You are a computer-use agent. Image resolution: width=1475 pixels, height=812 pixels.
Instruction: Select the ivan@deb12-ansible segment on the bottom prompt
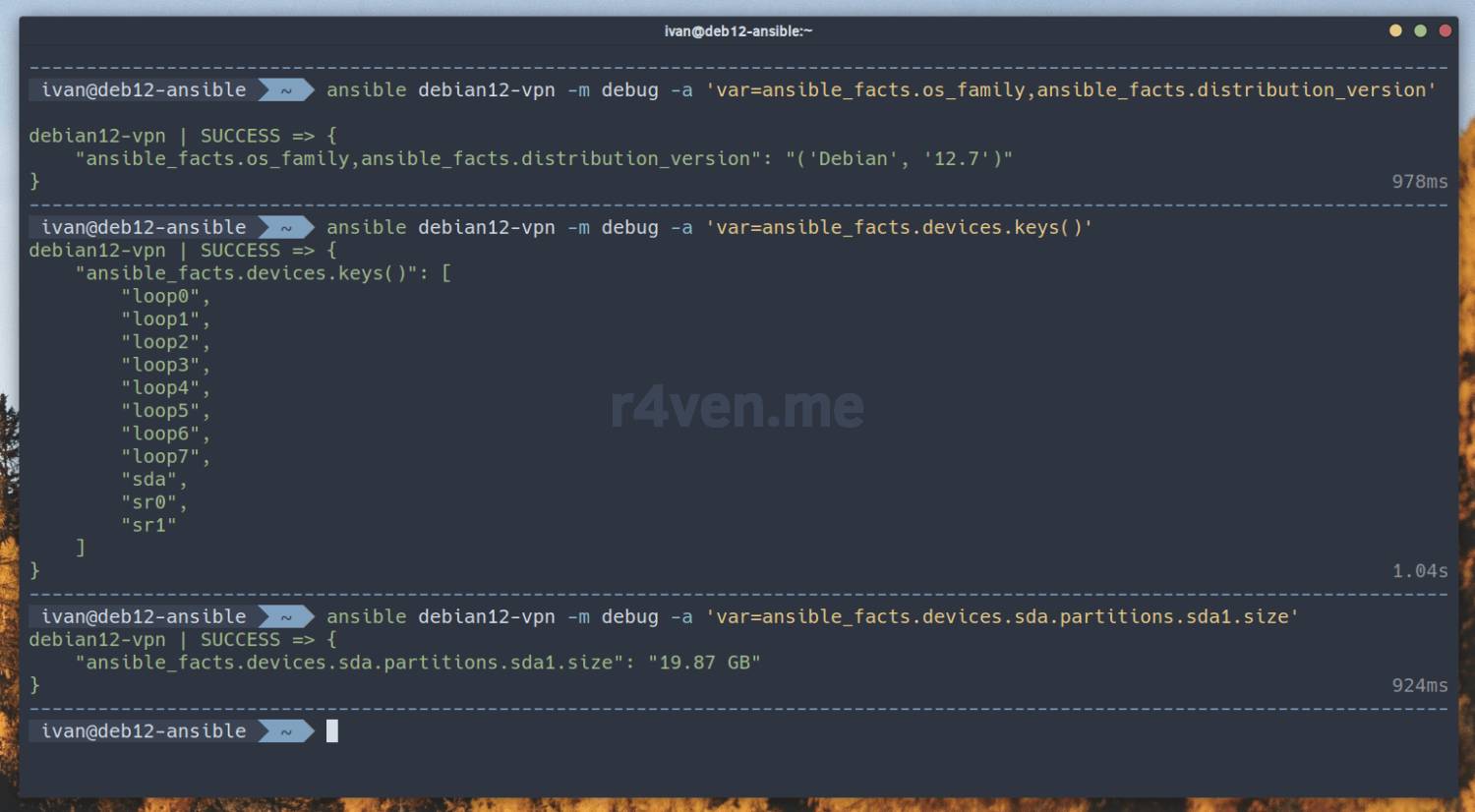(x=144, y=731)
